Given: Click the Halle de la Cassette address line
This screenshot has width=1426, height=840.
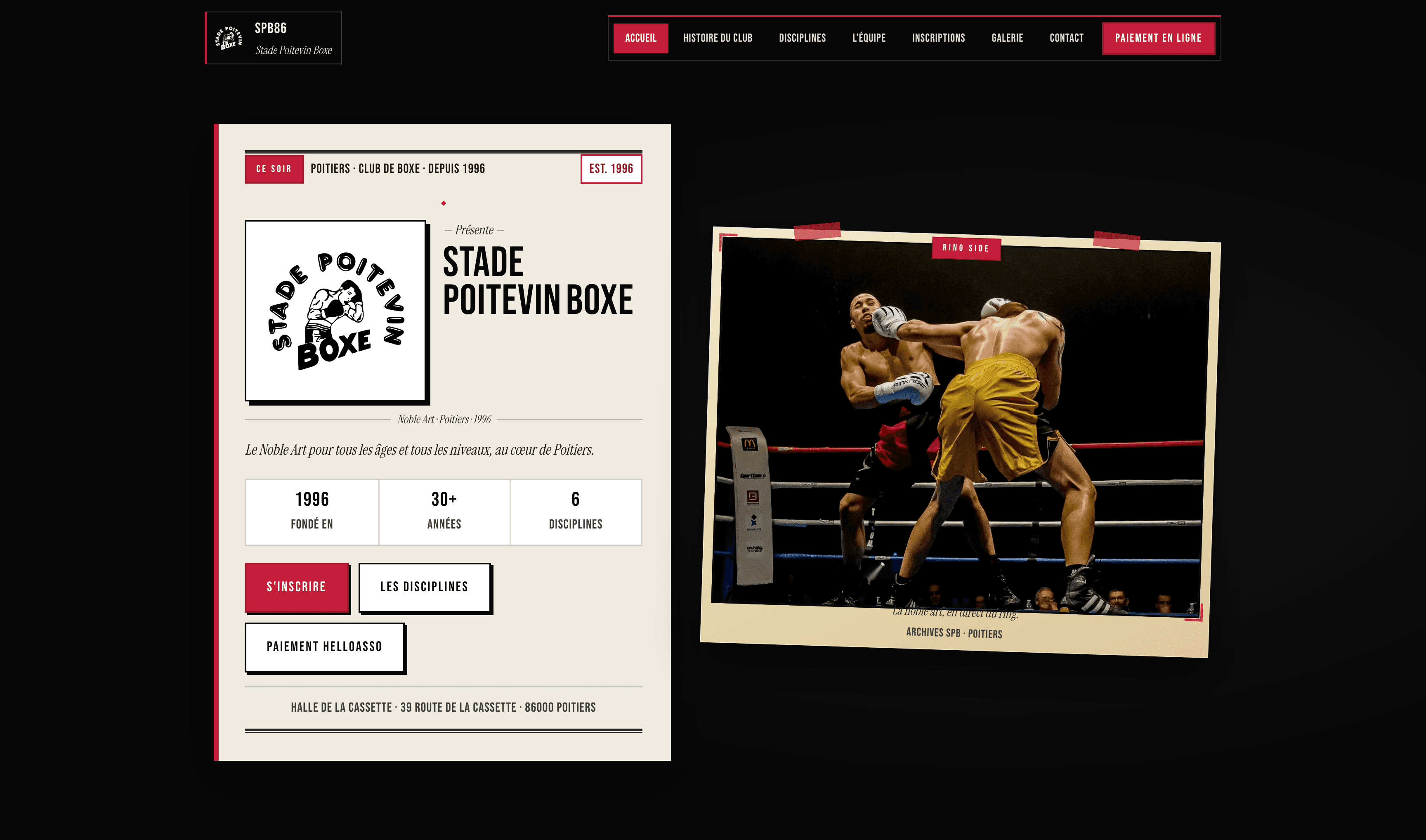Looking at the screenshot, I should (443, 708).
